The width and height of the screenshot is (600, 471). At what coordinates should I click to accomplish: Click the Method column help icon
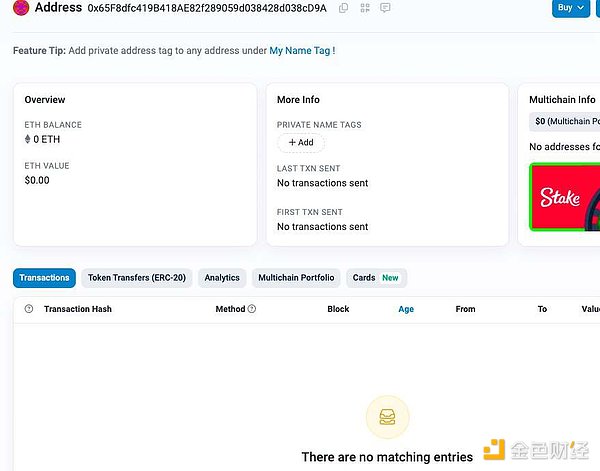point(252,309)
